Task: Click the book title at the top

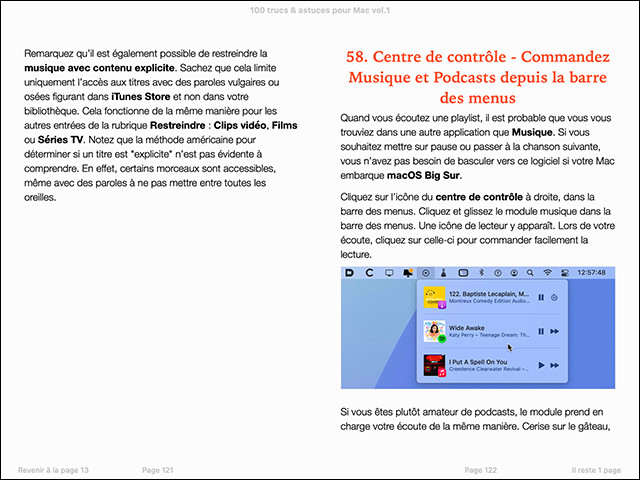Action: (319, 10)
